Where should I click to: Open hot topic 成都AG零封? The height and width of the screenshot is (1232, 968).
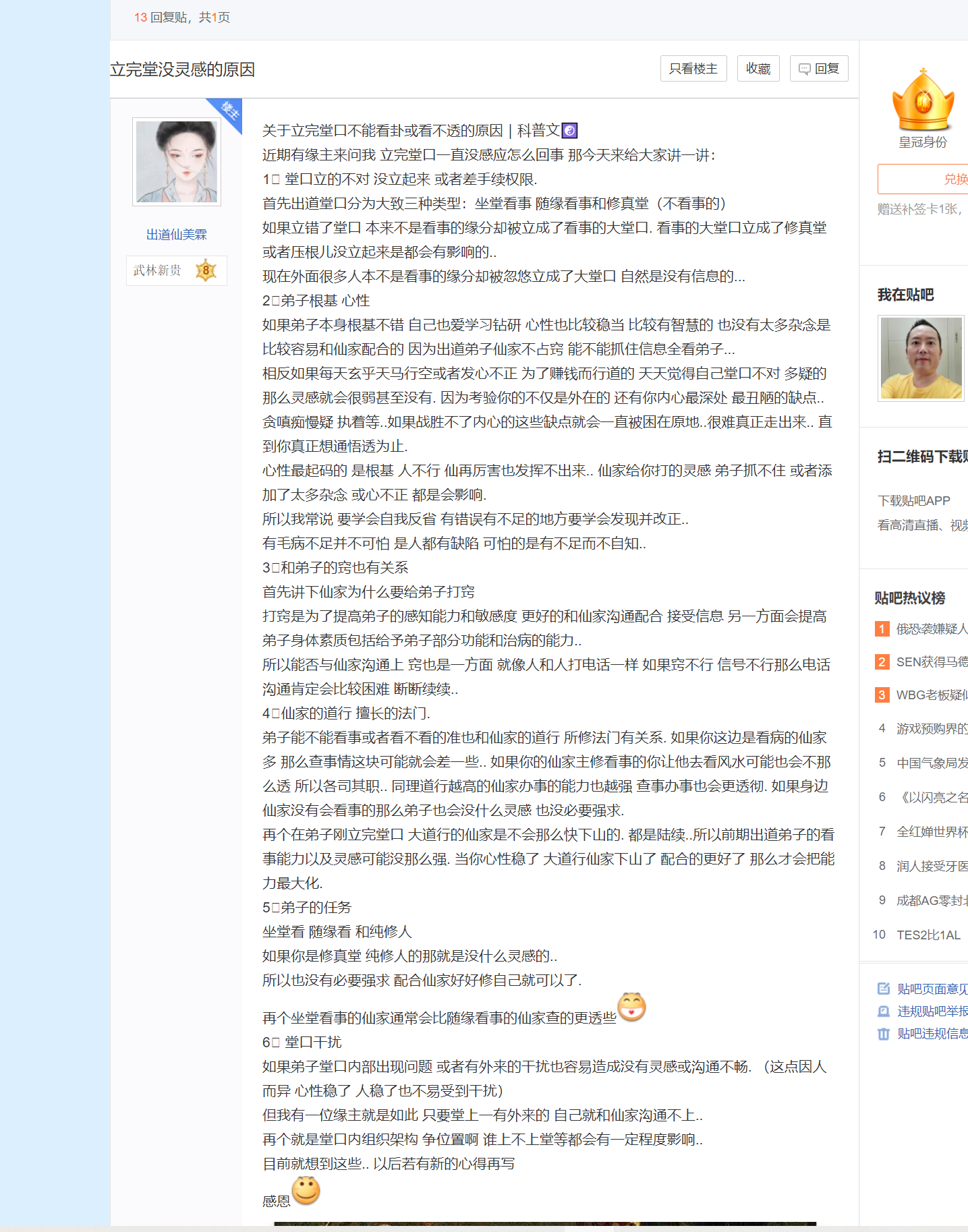coord(932,900)
